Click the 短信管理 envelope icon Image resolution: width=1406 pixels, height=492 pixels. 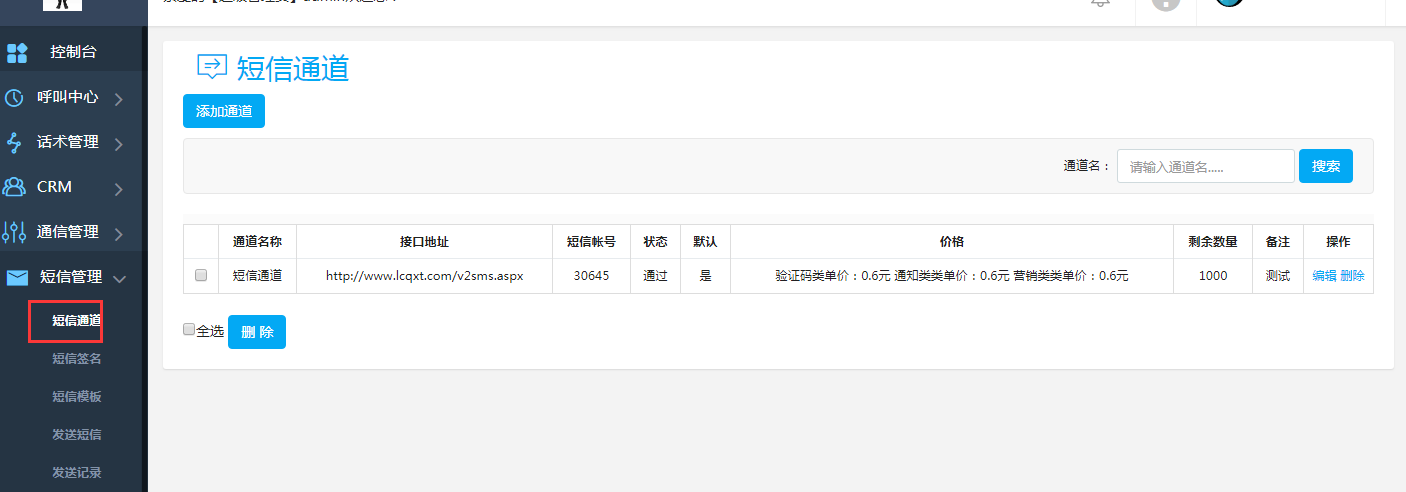pos(17,278)
